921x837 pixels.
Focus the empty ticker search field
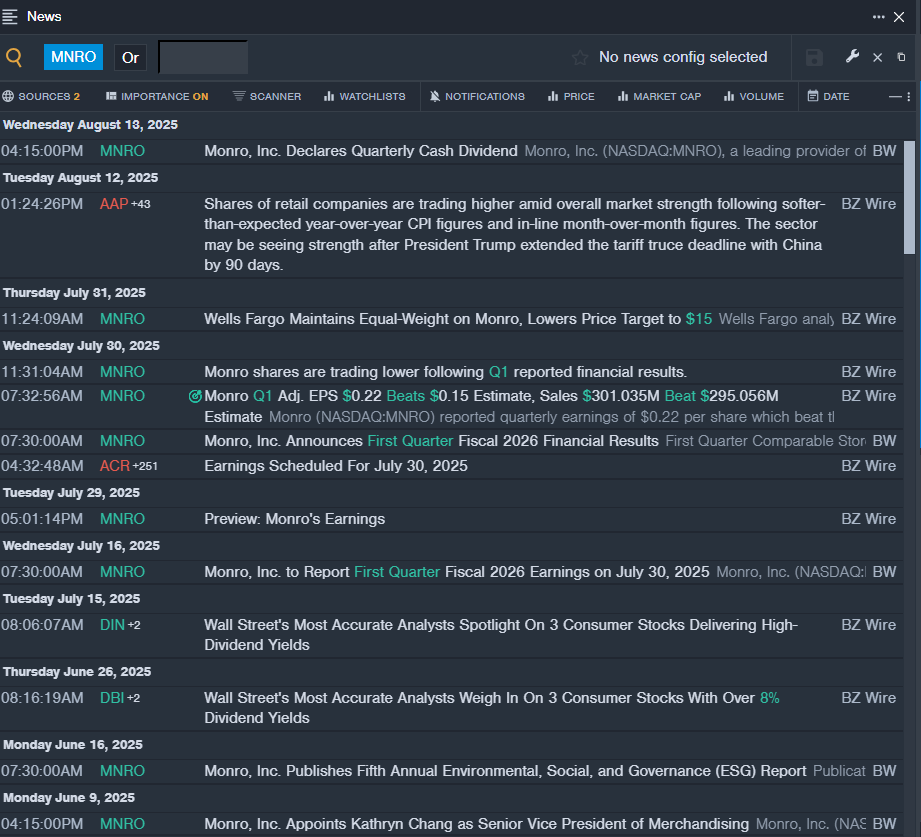point(203,57)
